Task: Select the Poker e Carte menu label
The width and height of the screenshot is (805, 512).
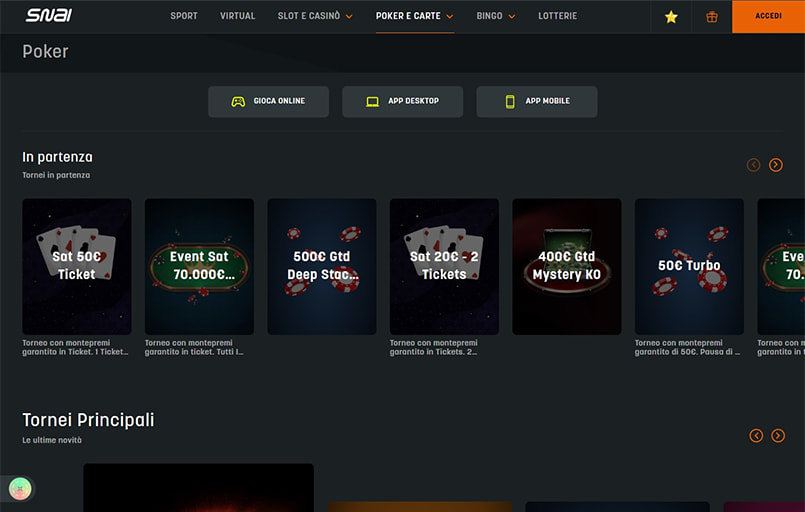Action: [408, 16]
